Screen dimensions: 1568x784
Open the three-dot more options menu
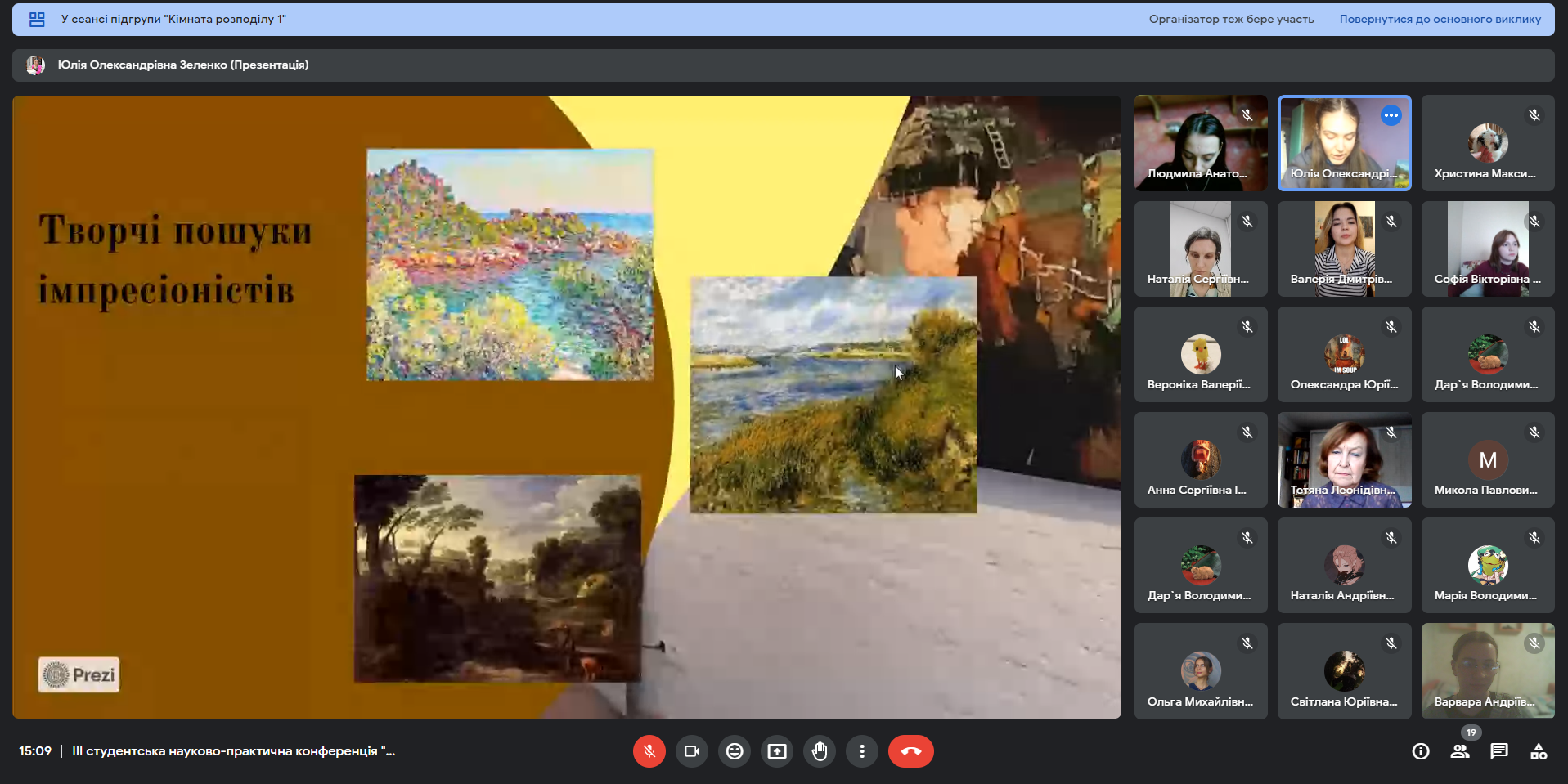pos(862,751)
